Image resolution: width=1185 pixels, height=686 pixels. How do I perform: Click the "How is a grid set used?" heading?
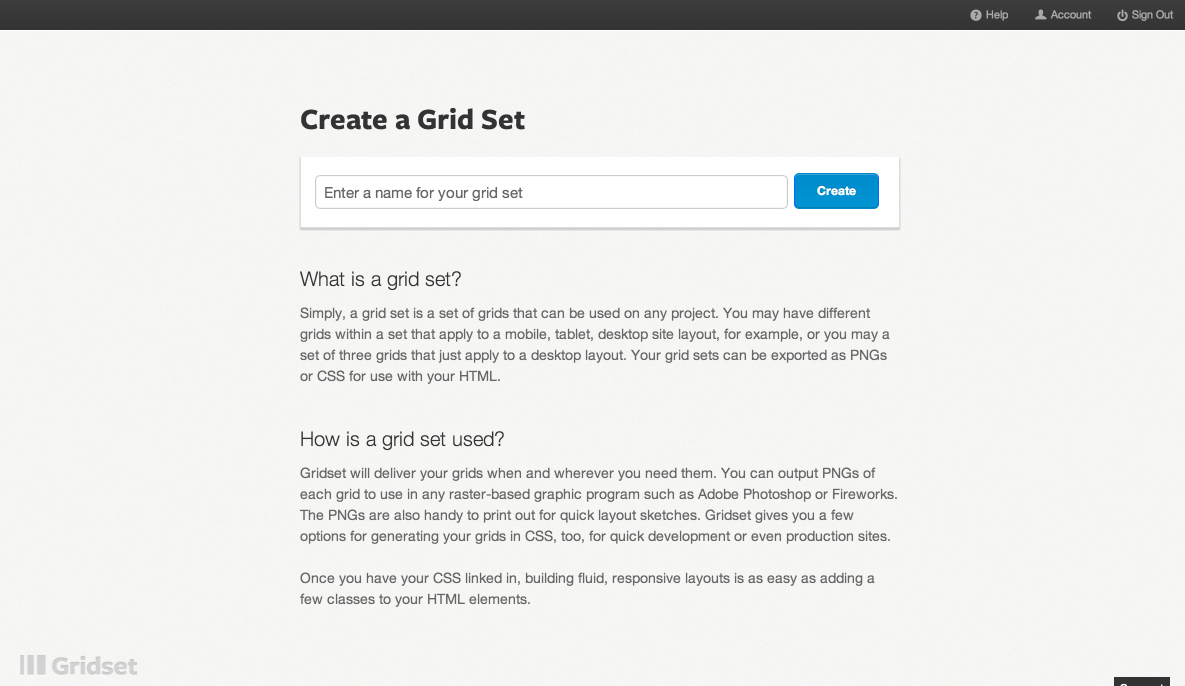(x=402, y=439)
